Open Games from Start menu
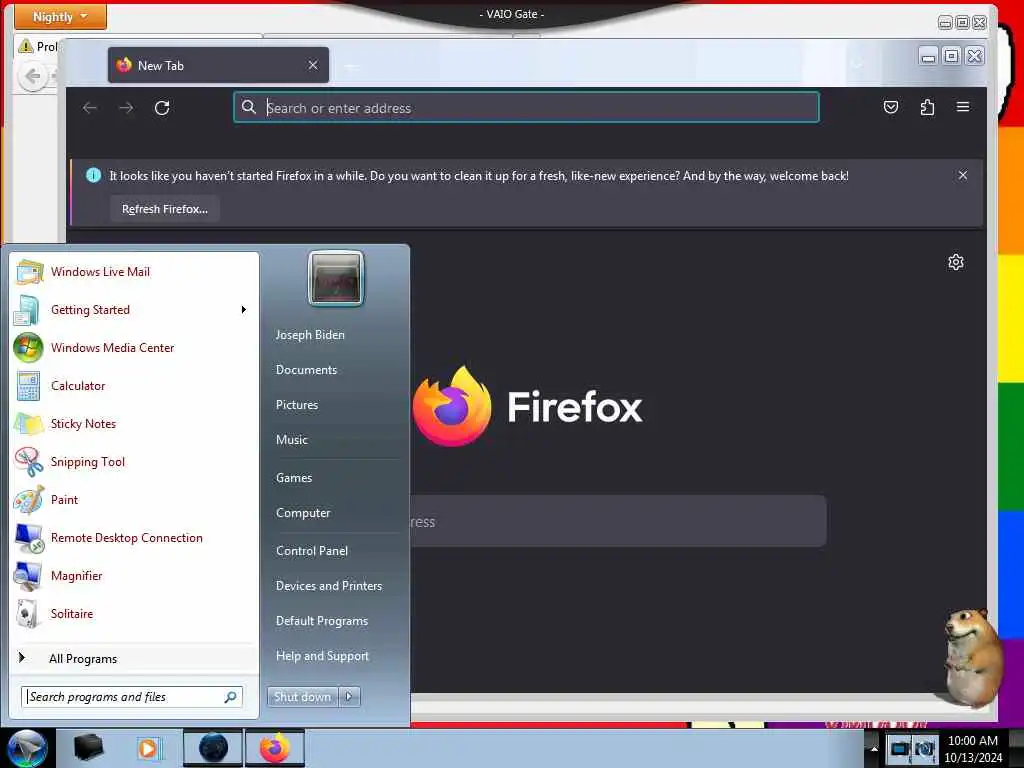1024x768 pixels. point(294,477)
